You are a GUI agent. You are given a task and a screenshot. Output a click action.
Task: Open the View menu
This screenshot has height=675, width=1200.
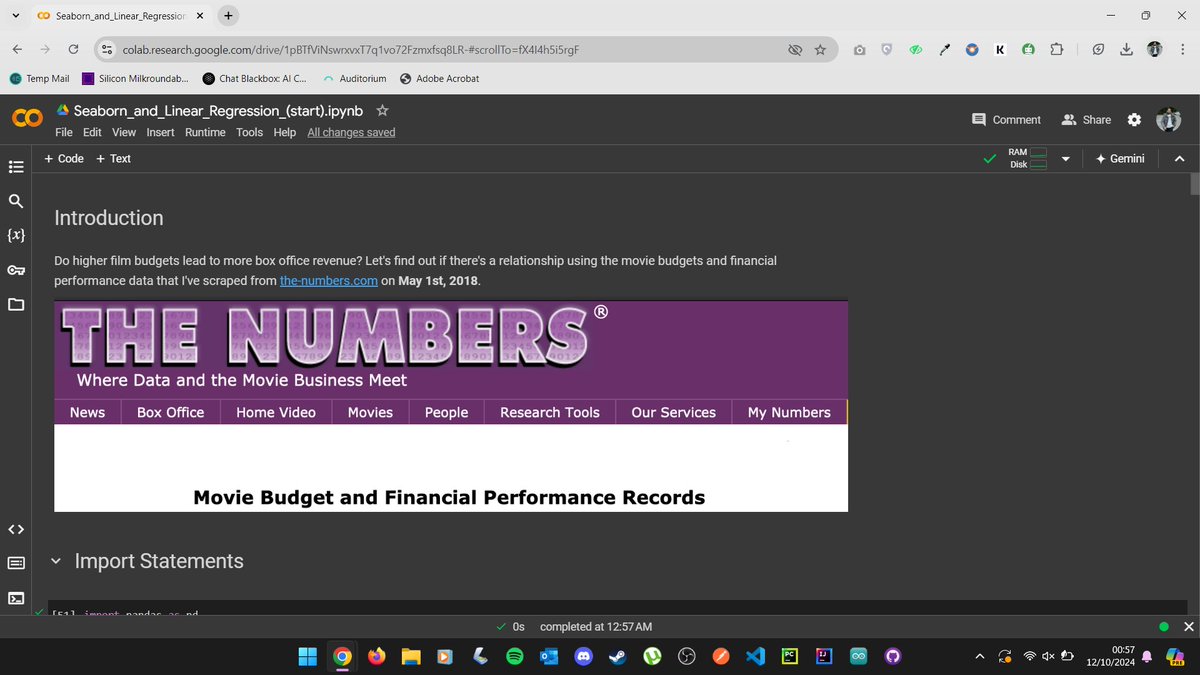[x=124, y=132]
